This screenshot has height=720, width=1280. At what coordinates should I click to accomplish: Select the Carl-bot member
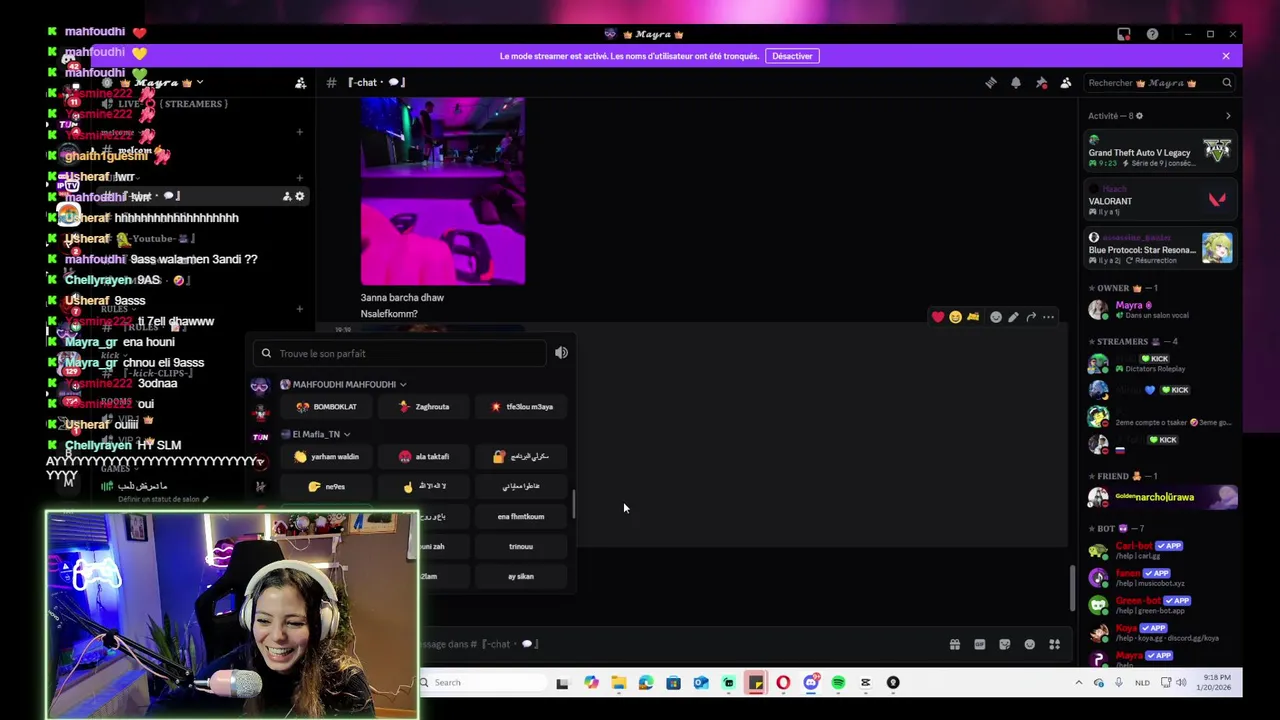(1161, 550)
